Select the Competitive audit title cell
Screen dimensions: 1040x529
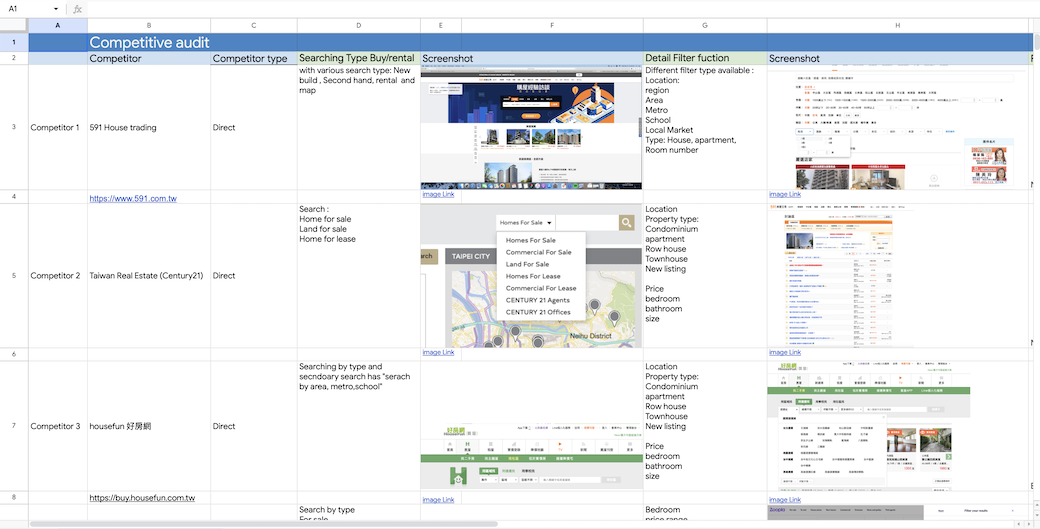tap(149, 42)
